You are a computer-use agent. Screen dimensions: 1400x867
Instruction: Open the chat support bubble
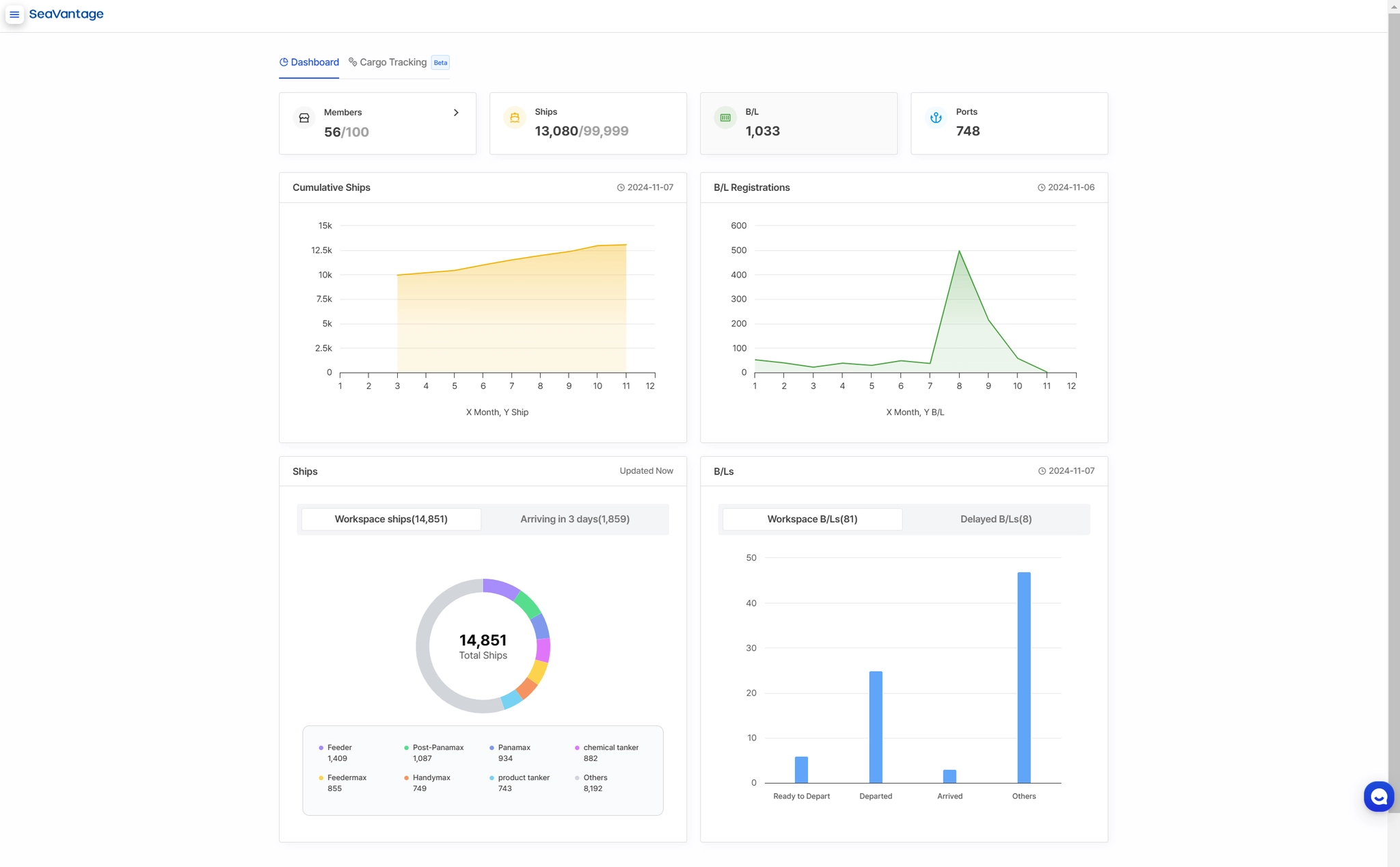[1378, 797]
